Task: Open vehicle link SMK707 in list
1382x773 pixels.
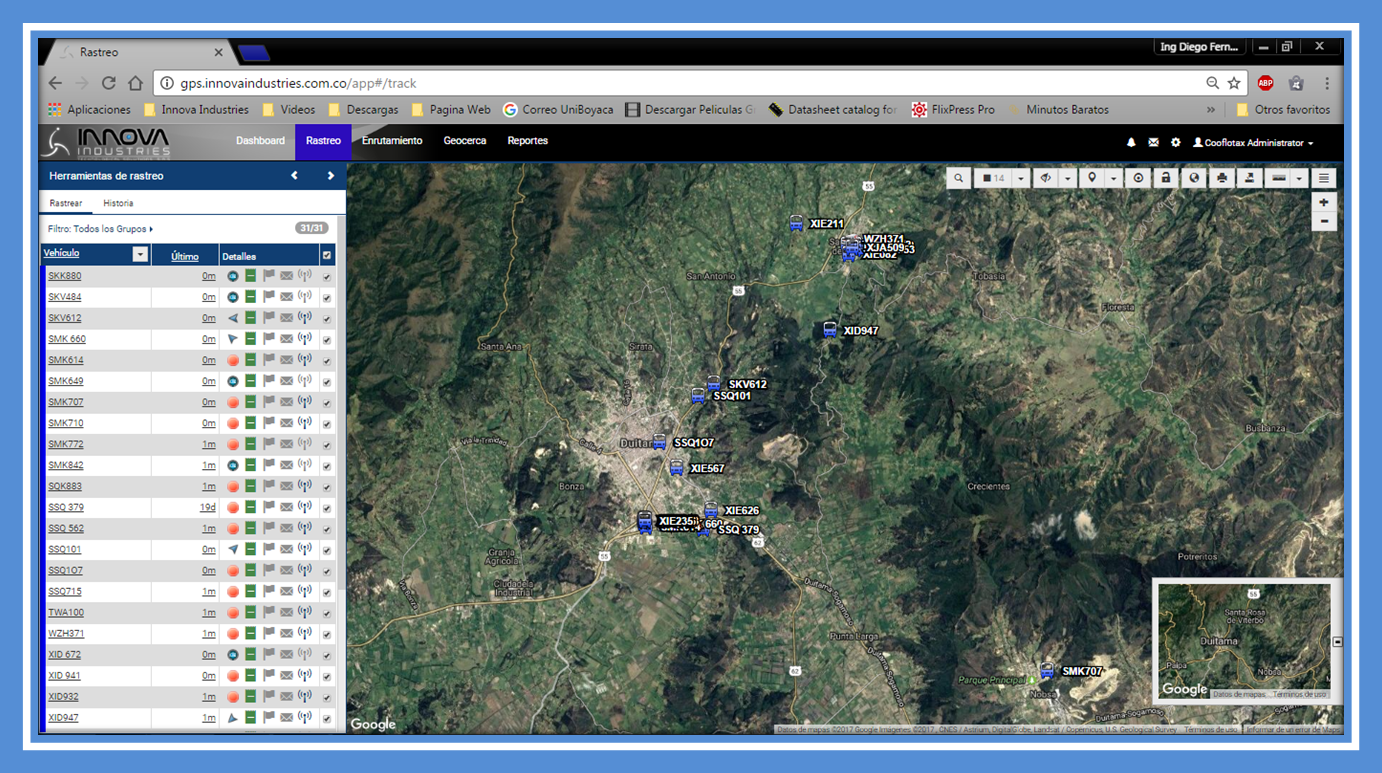Action: click(x=66, y=402)
